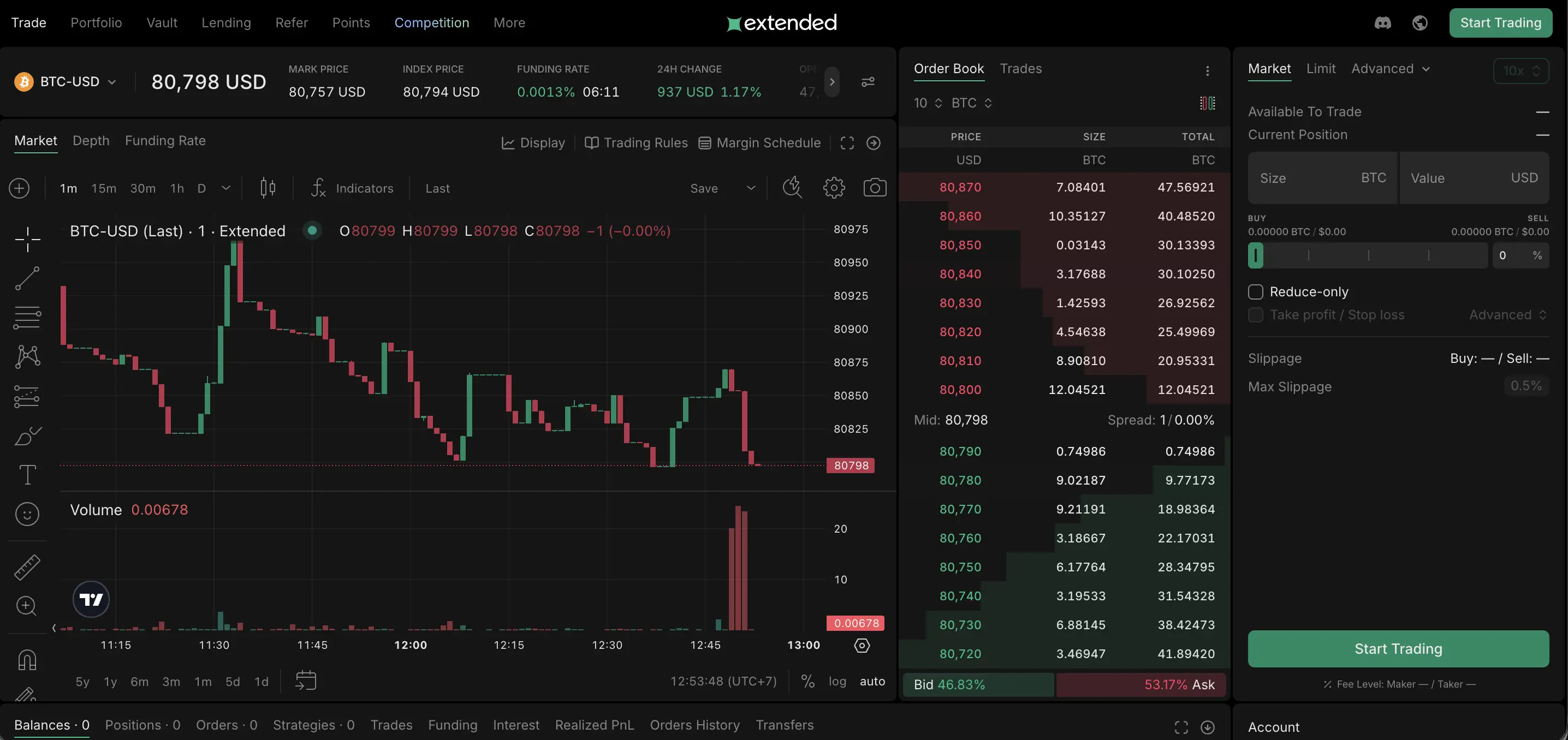This screenshot has width=1568, height=740.
Task: Toggle auto scale mode
Action: [x=872, y=681]
